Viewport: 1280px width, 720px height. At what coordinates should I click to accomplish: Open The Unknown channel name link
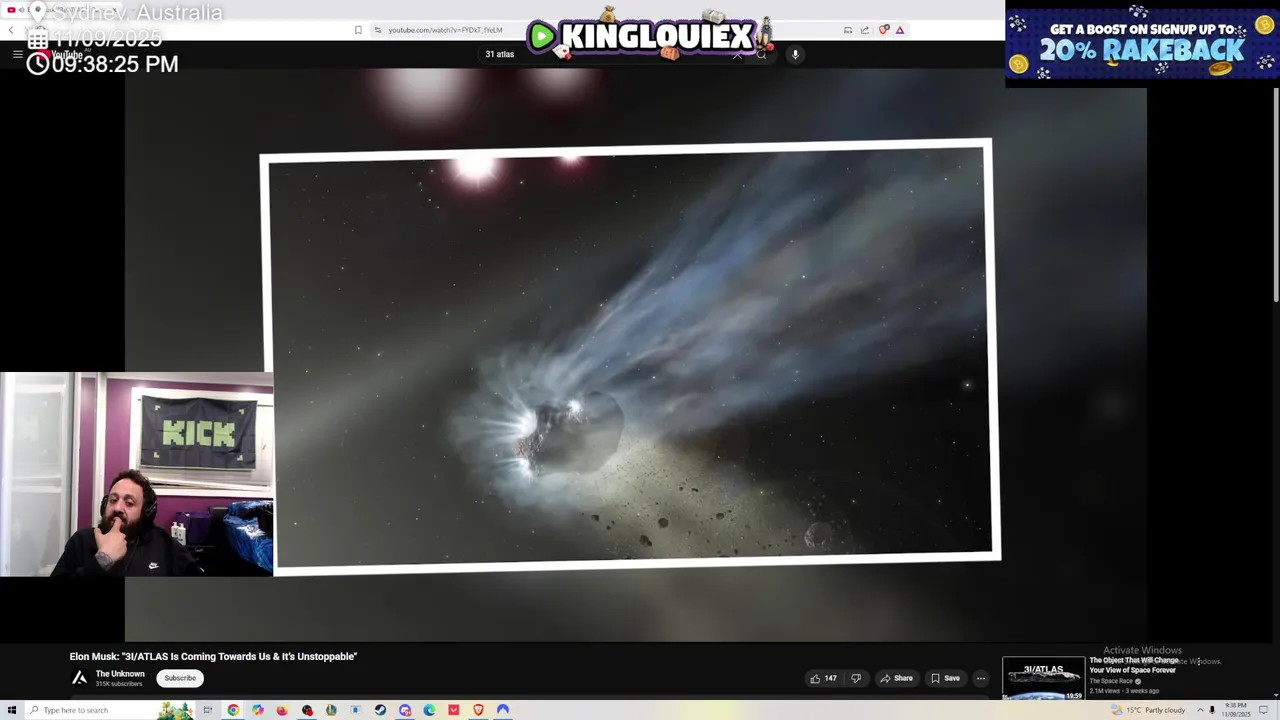coord(120,674)
